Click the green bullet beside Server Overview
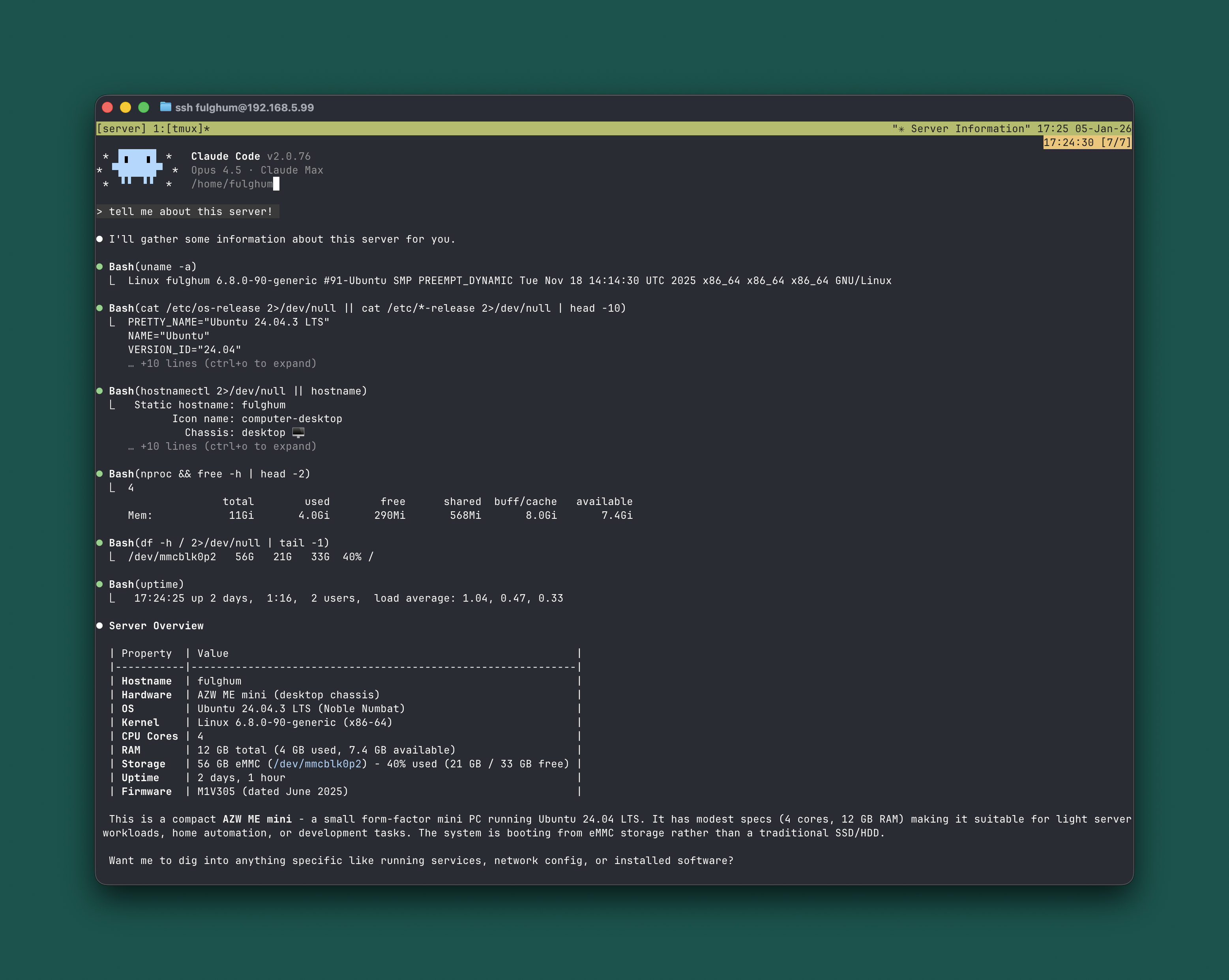 100,625
